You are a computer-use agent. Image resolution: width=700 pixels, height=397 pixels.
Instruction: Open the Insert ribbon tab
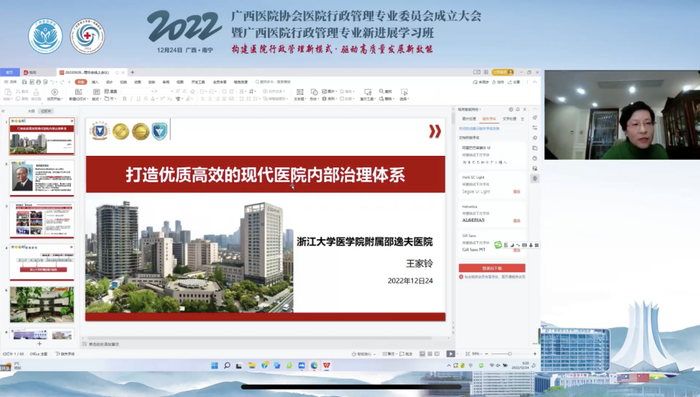(95, 82)
